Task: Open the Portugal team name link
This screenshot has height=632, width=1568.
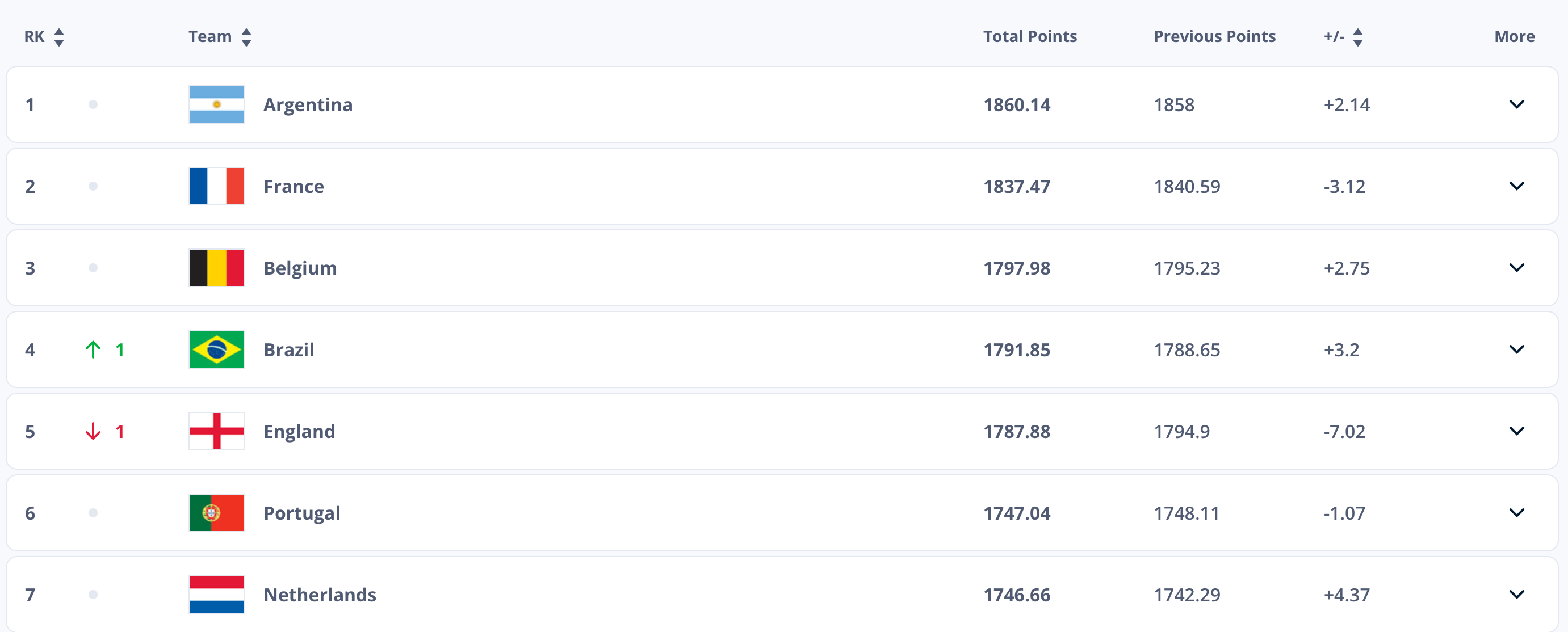Action: (302, 513)
